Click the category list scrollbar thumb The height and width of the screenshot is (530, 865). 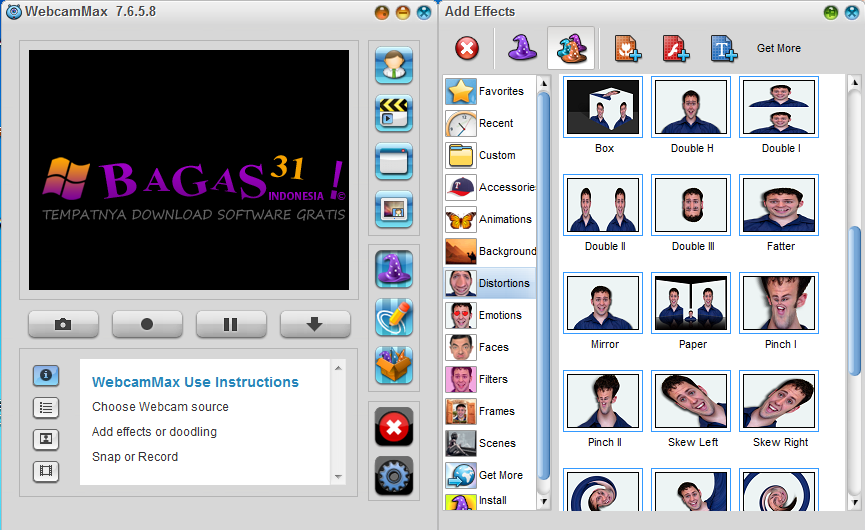point(543,286)
